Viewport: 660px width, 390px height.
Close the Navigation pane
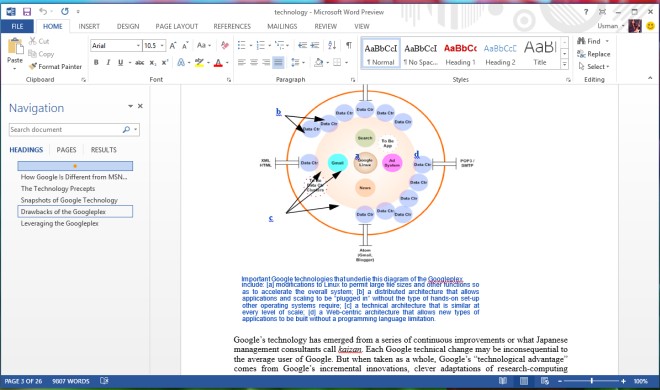coord(140,106)
